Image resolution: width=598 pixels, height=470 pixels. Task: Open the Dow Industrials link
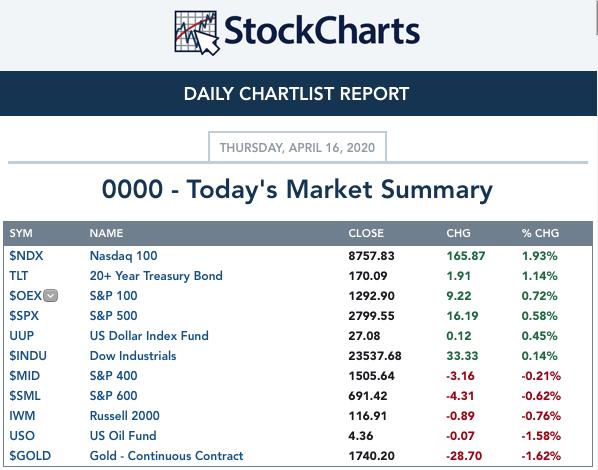tap(133, 356)
